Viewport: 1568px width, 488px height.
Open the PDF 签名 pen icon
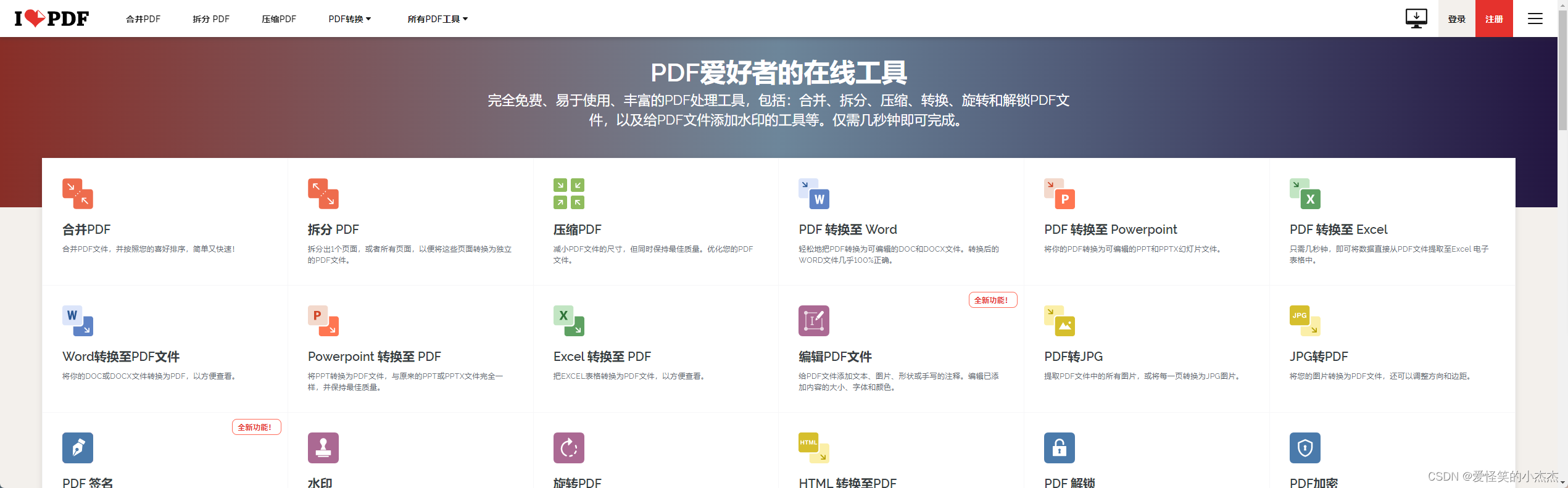pyautogui.click(x=78, y=448)
